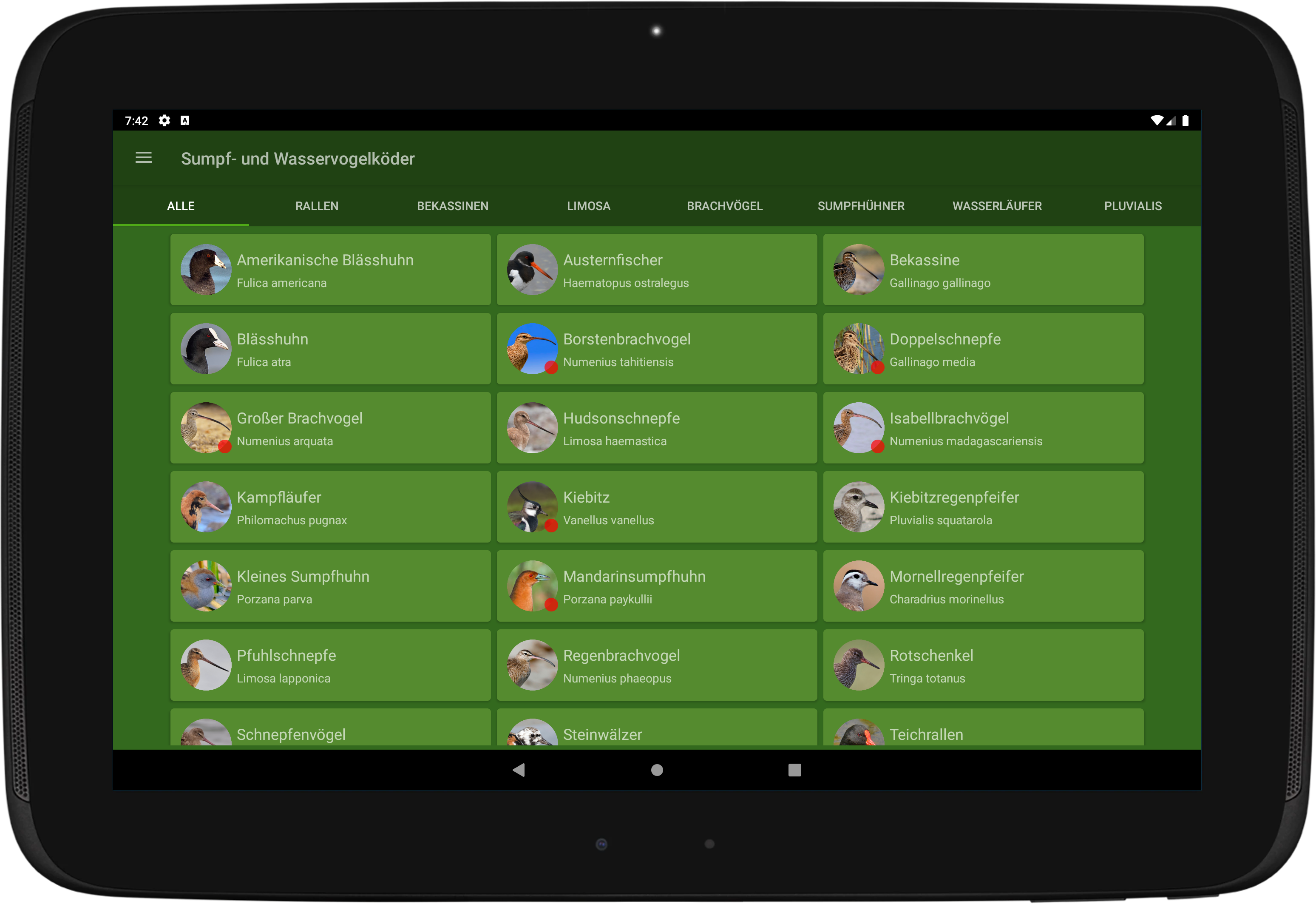
Task: Tap the Doppelschnepfe bird thumbnail
Action: 859,349
